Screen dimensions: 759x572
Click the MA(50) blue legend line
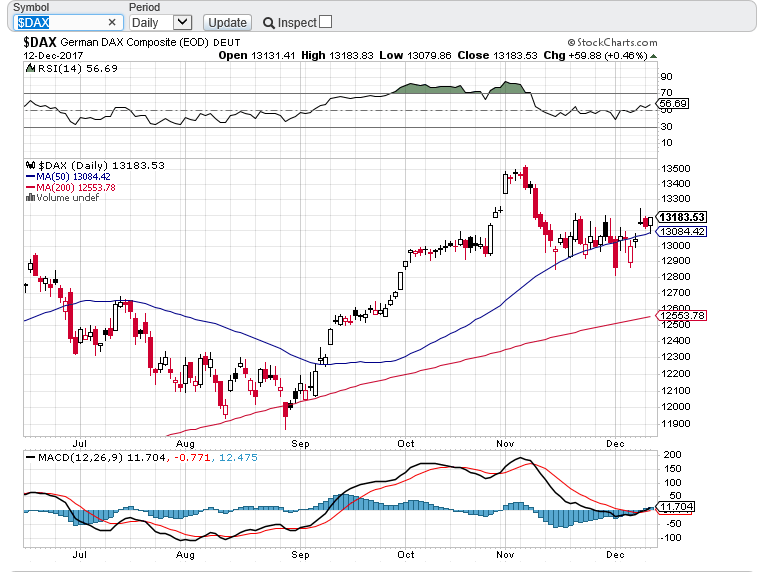[30, 177]
